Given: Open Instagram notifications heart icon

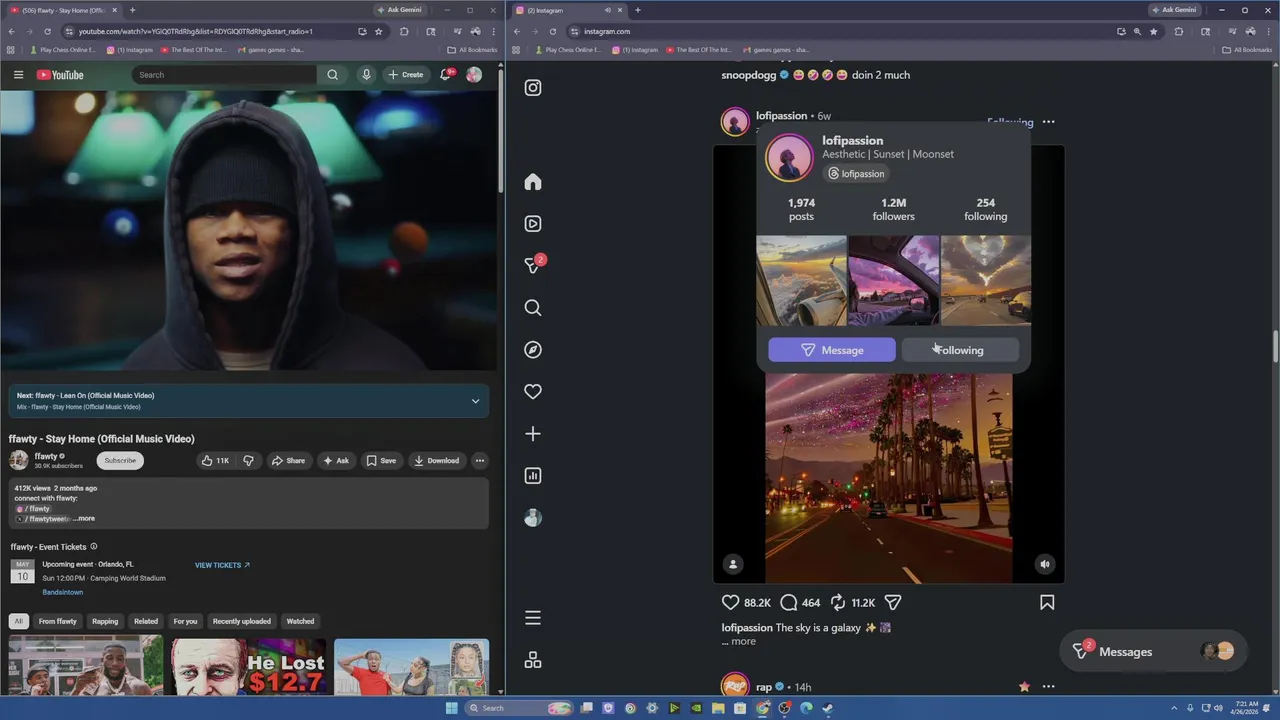Looking at the screenshot, I should [x=533, y=392].
